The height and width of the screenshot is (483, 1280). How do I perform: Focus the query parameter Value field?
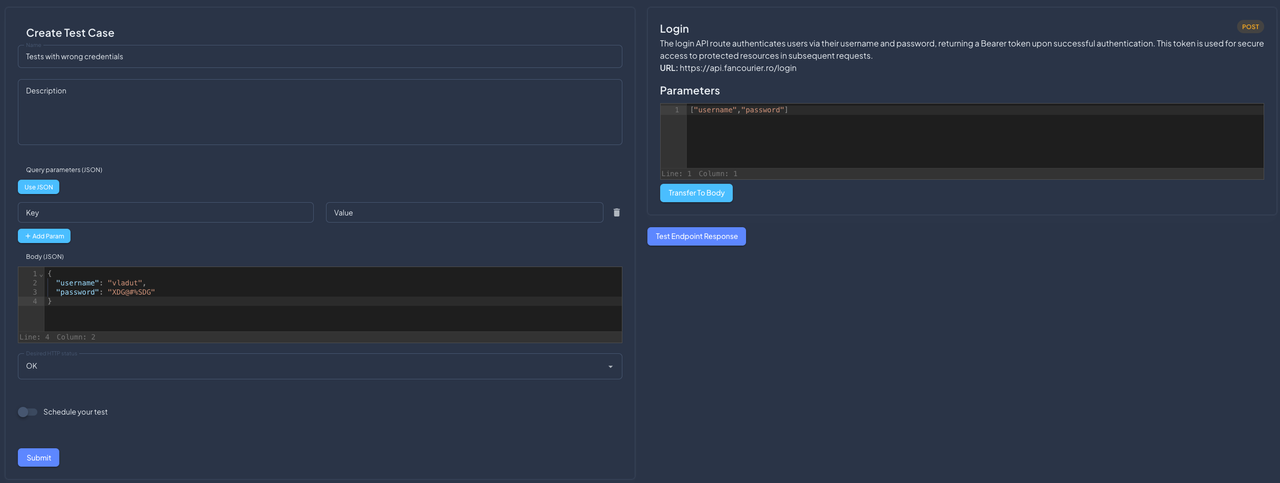pos(464,212)
